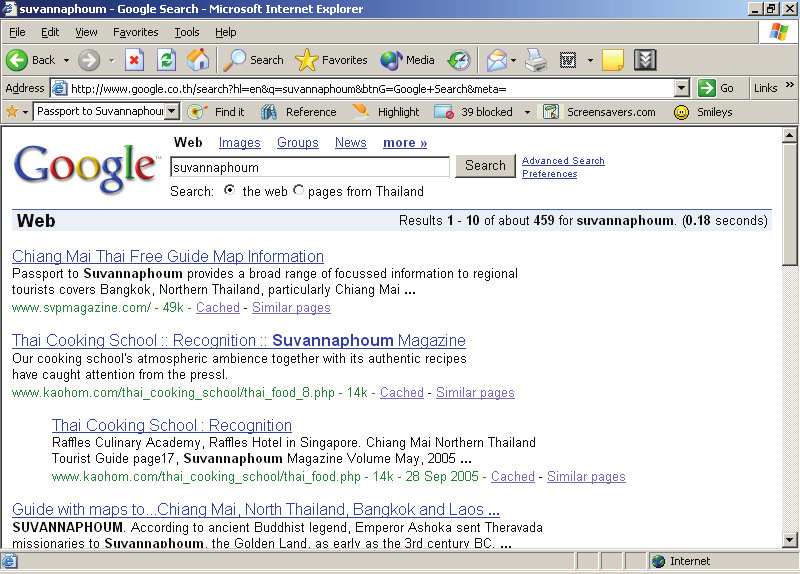This screenshot has height=574, width=800.
Task: Open the Help menu
Action: pos(226,32)
